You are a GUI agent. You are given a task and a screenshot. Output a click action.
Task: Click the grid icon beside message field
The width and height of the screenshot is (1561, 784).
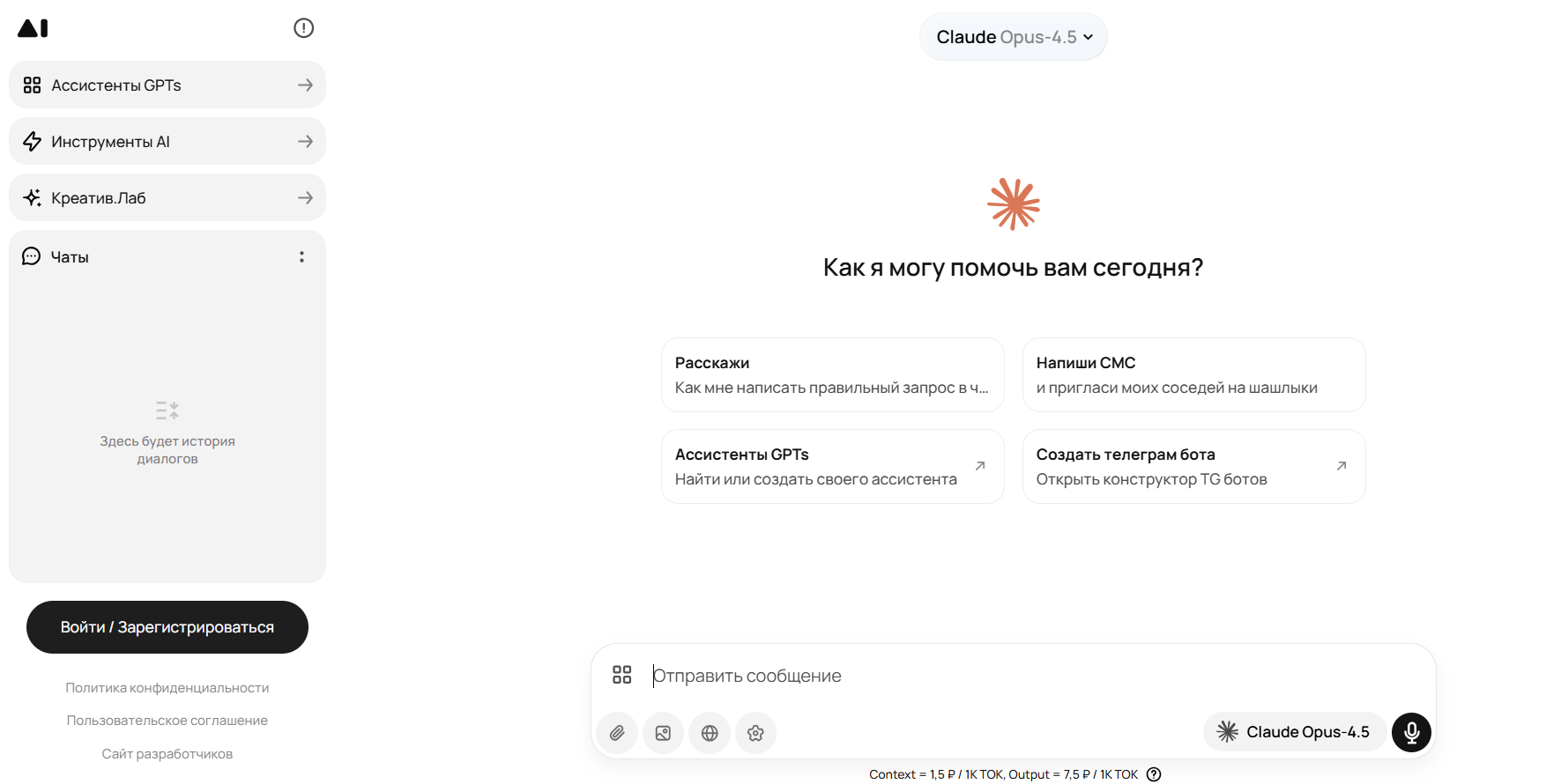click(x=622, y=675)
